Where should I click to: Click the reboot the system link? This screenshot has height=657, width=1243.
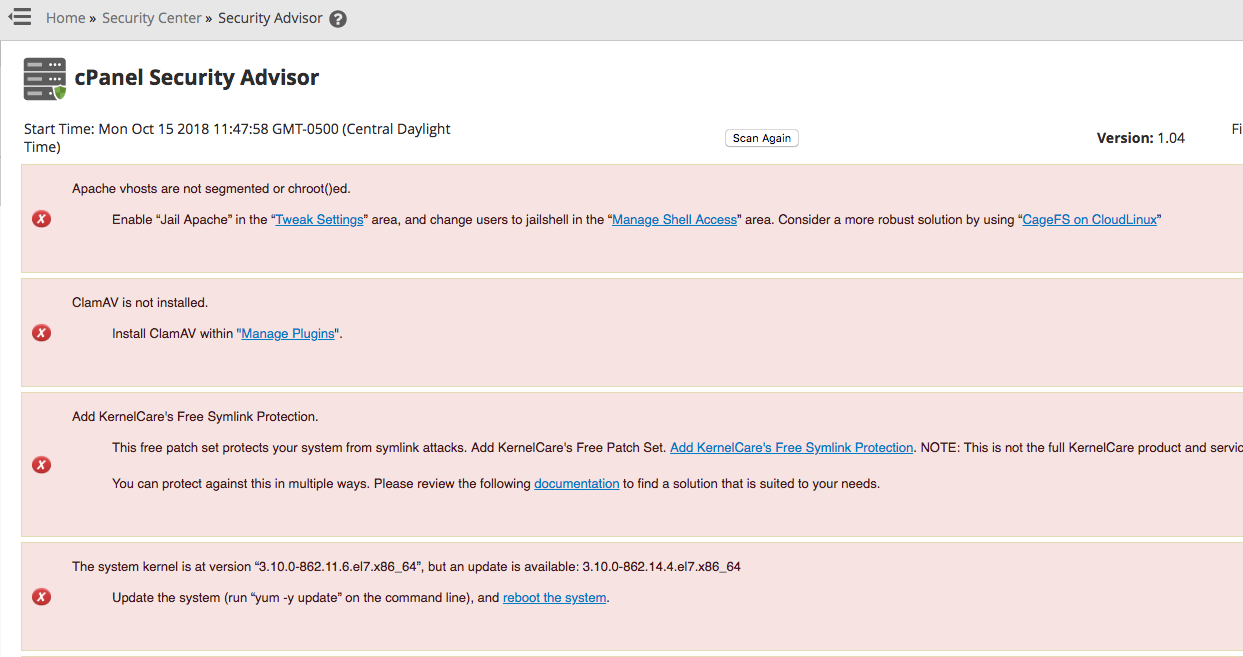554,598
